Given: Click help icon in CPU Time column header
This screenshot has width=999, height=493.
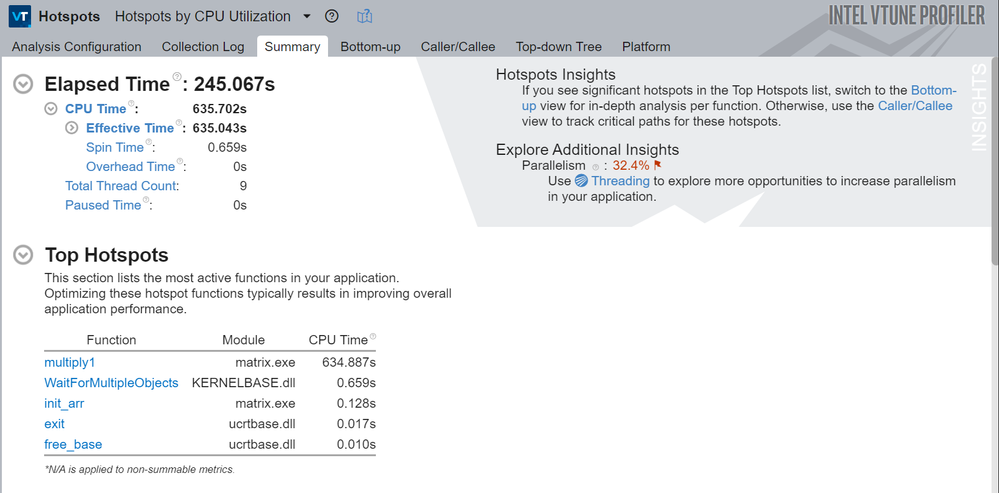Looking at the screenshot, I should tap(373, 336).
